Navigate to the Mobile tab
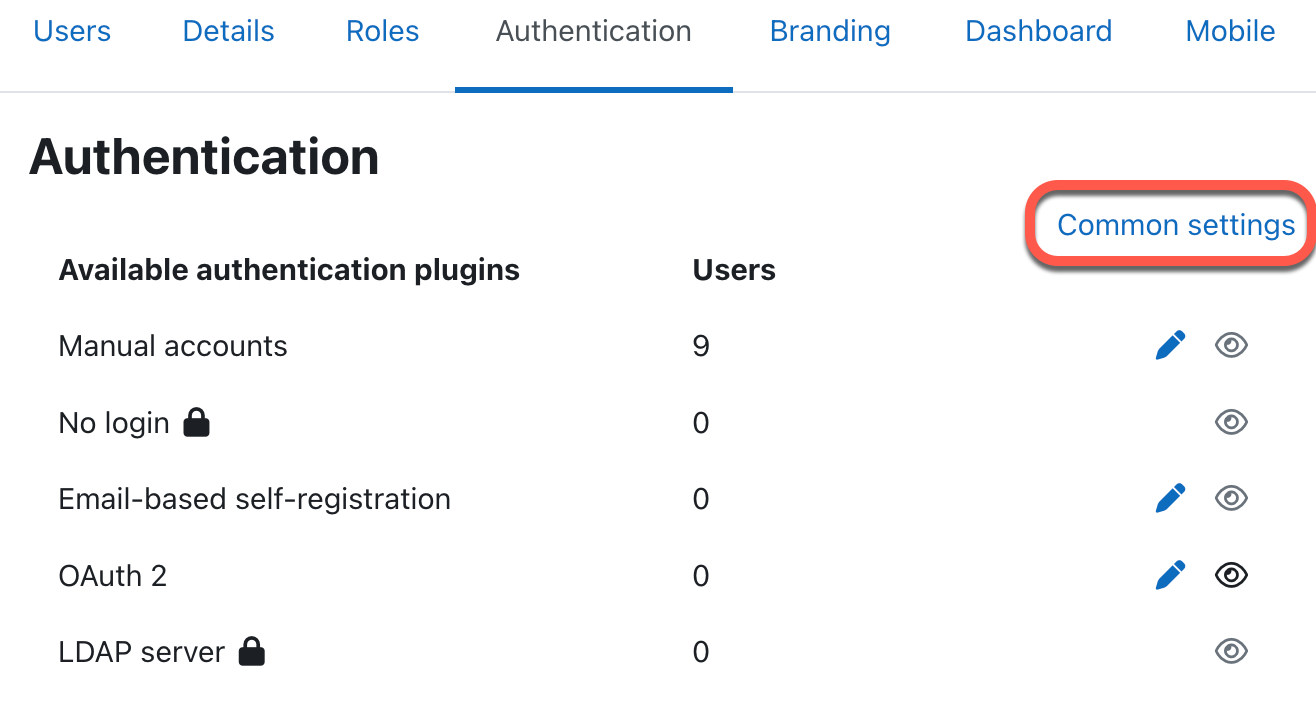Viewport: 1316px width, 702px height. [x=1230, y=32]
